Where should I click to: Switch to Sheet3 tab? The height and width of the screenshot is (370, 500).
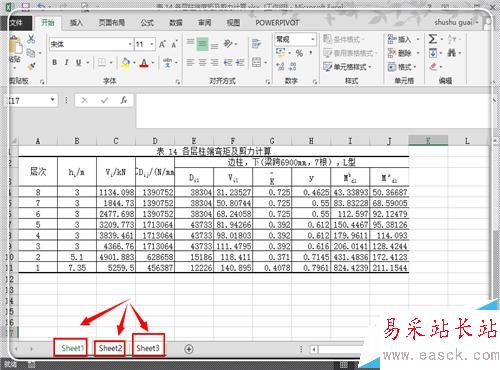148,348
